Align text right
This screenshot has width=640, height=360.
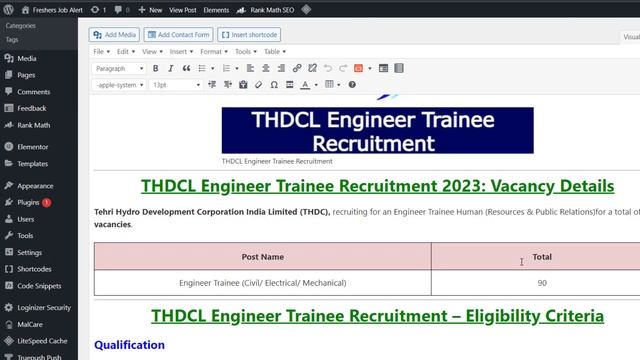[x=281, y=69]
